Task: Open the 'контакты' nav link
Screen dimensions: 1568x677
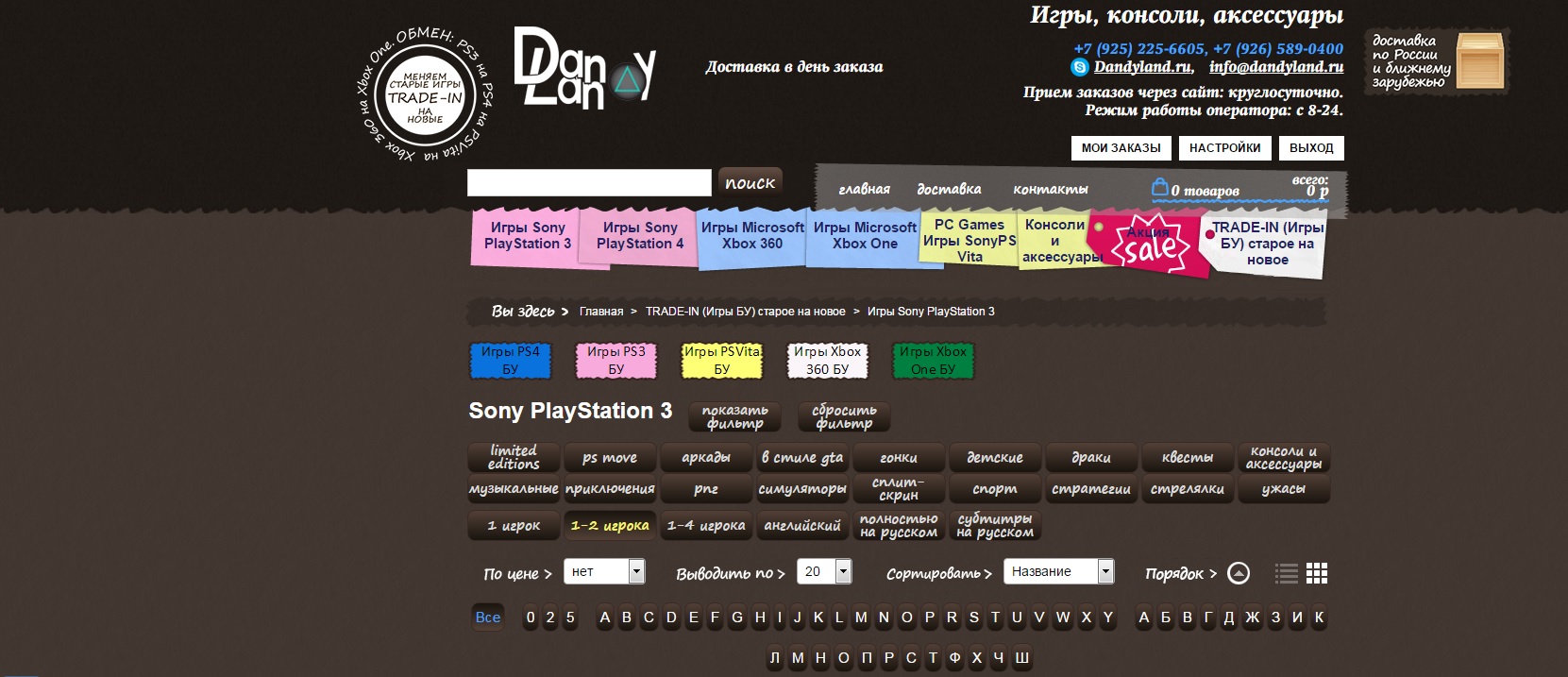Action: 1051,189
